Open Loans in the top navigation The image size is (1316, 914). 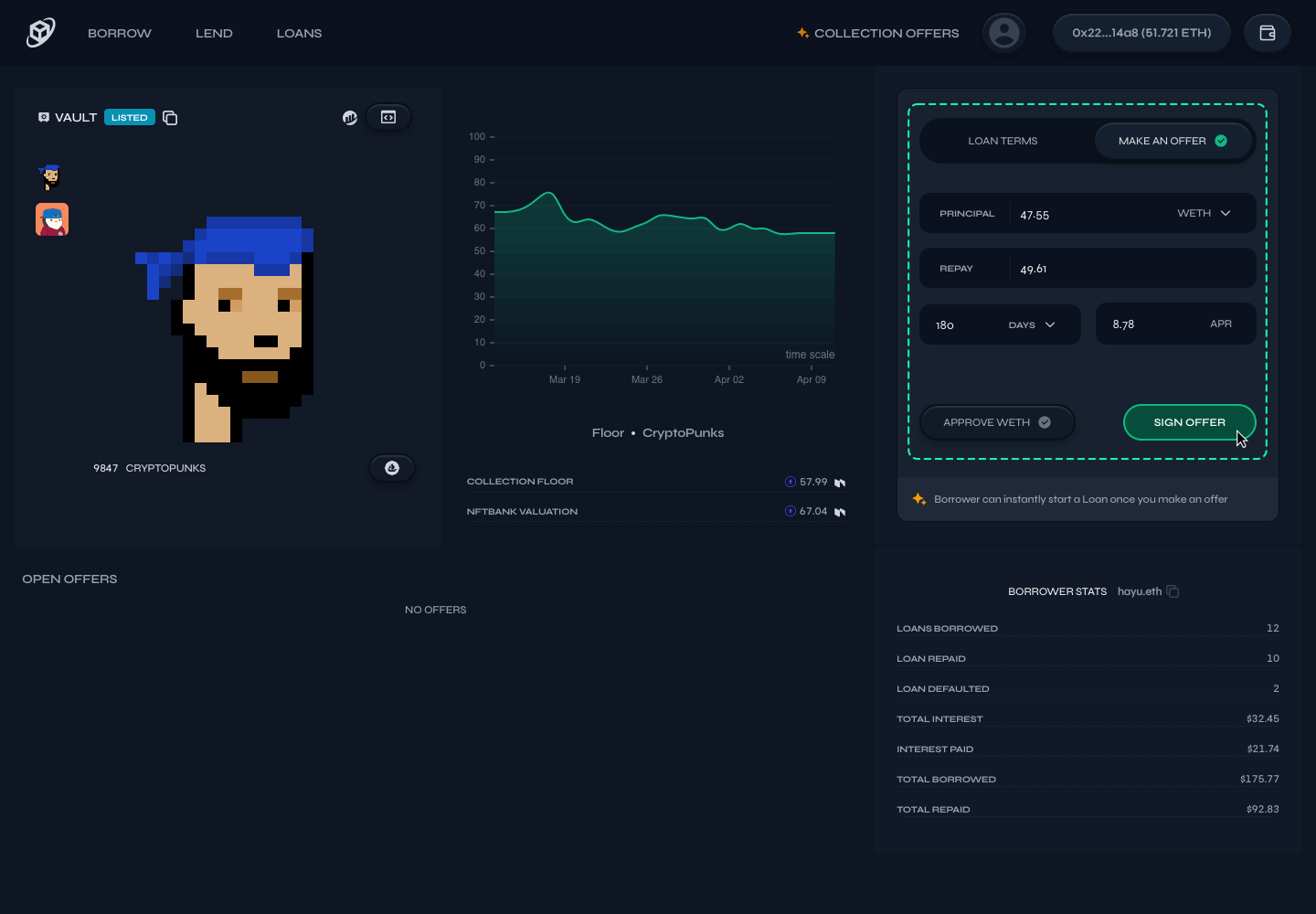pos(300,33)
